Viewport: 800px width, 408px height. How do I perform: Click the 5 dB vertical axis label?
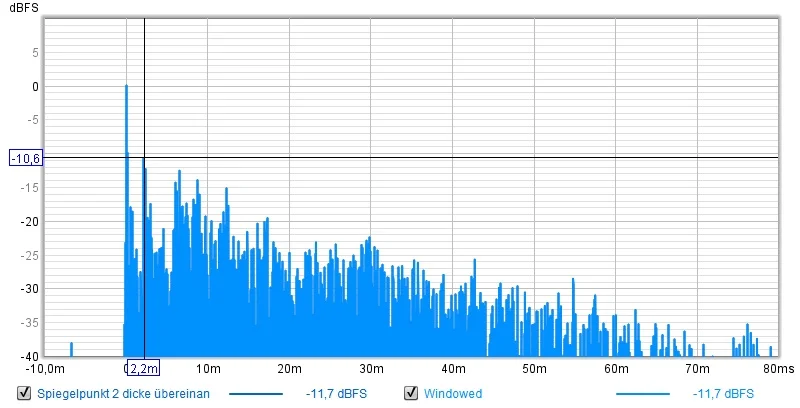click(x=35, y=53)
